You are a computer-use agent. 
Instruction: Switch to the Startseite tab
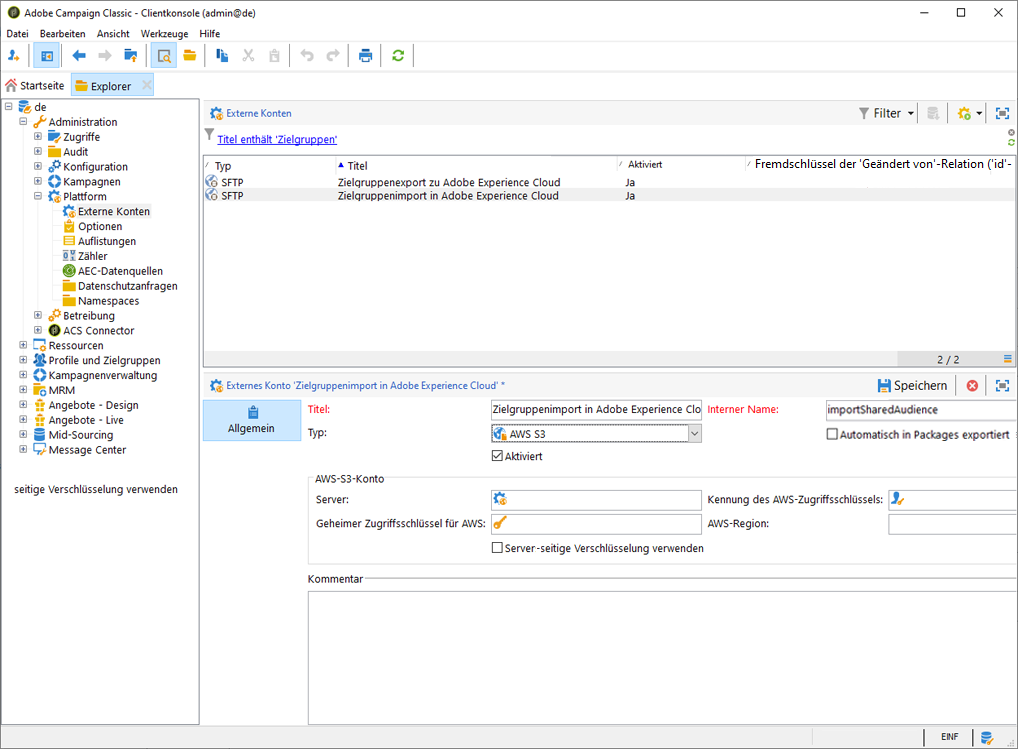pos(35,86)
